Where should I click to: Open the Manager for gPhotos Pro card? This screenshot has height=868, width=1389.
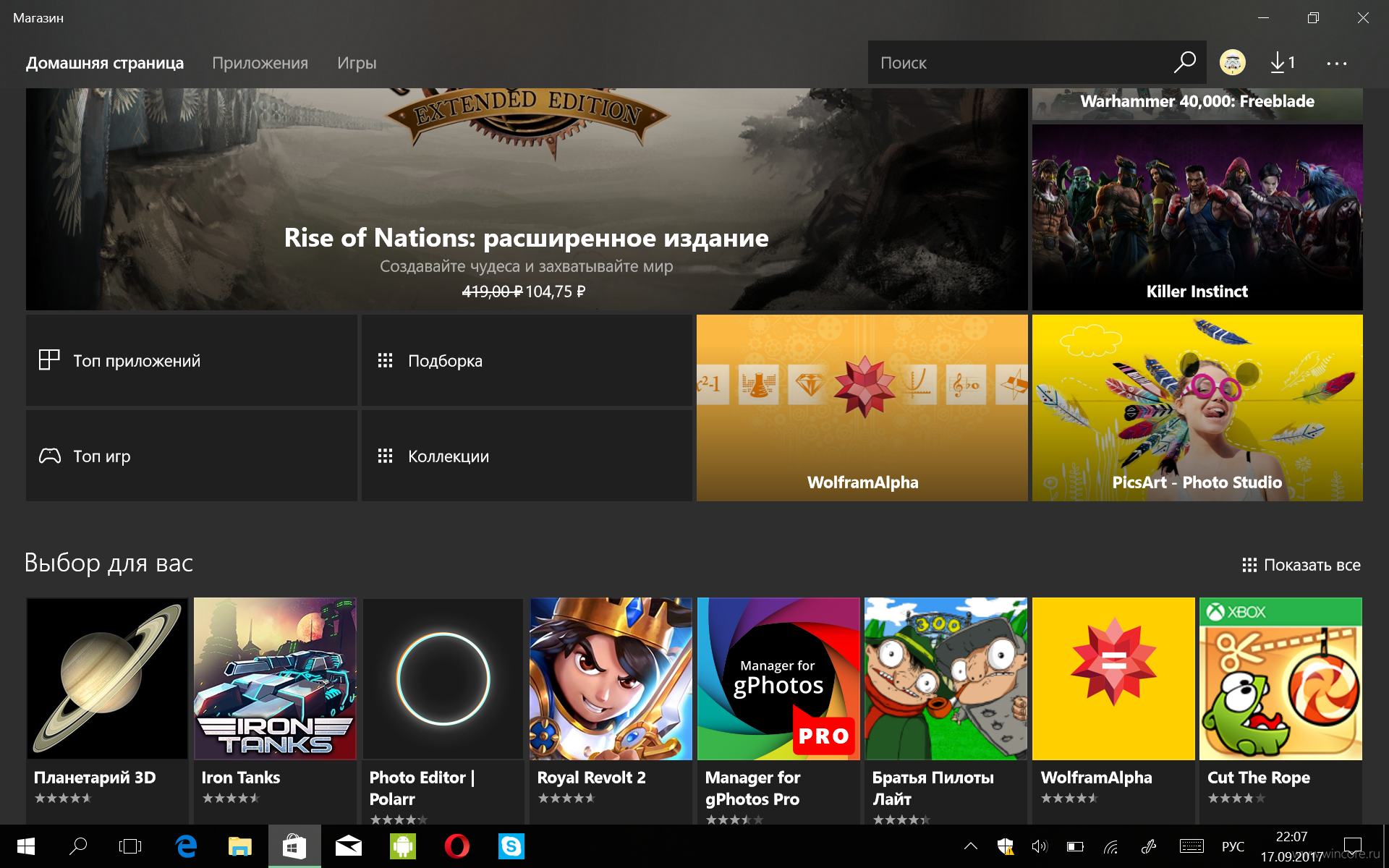coord(778,710)
